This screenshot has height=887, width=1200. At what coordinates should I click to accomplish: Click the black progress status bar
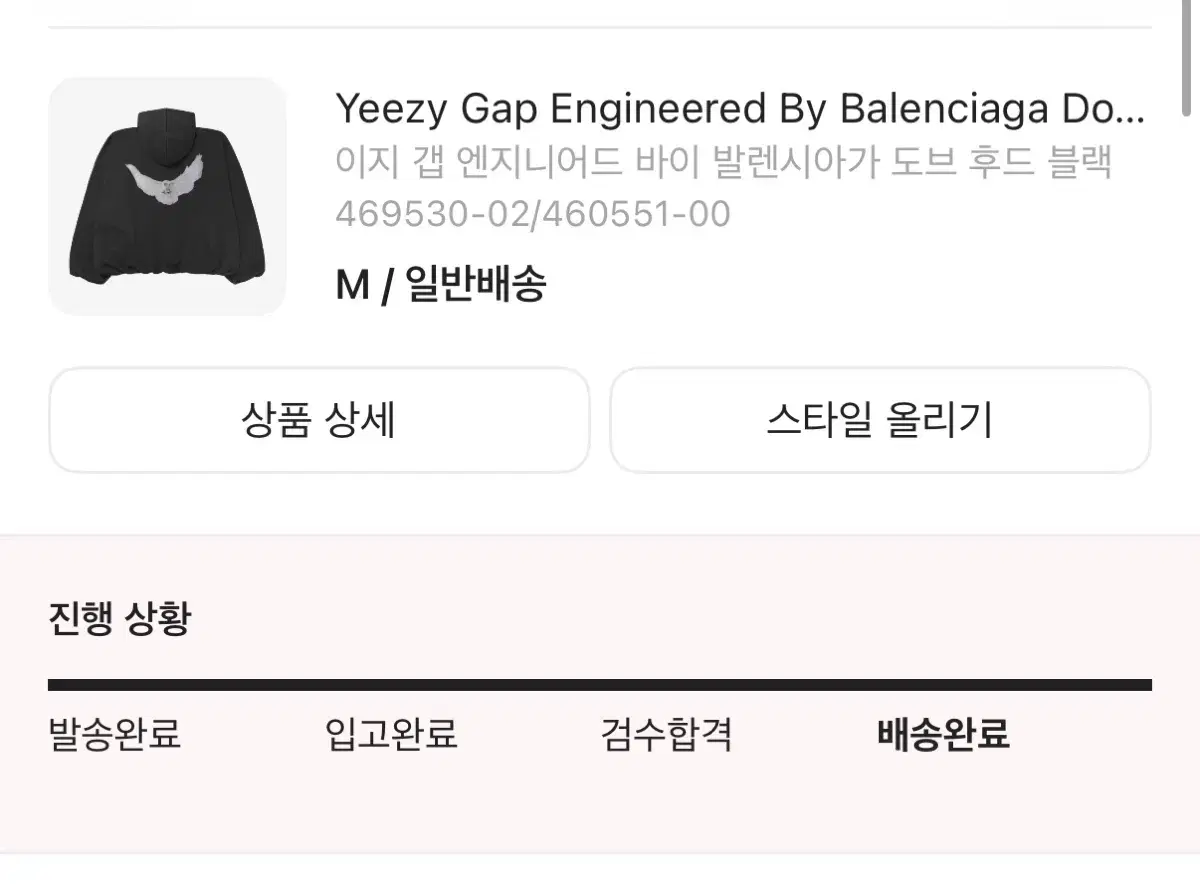600,685
